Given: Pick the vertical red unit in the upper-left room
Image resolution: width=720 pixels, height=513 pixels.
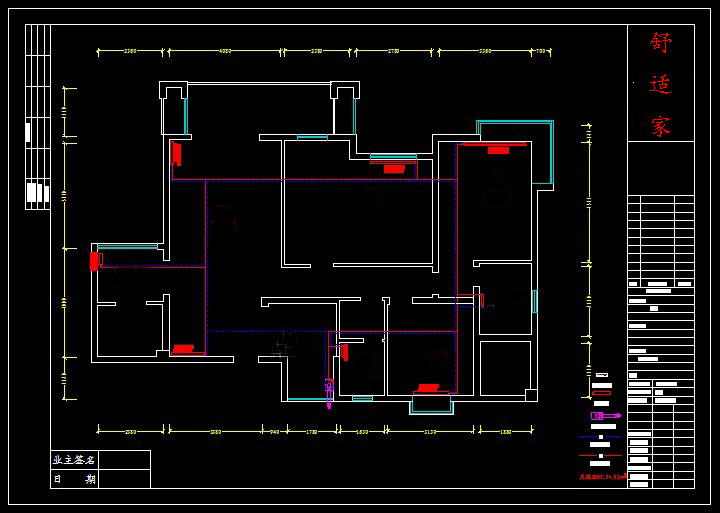Looking at the screenshot, I should [177, 153].
